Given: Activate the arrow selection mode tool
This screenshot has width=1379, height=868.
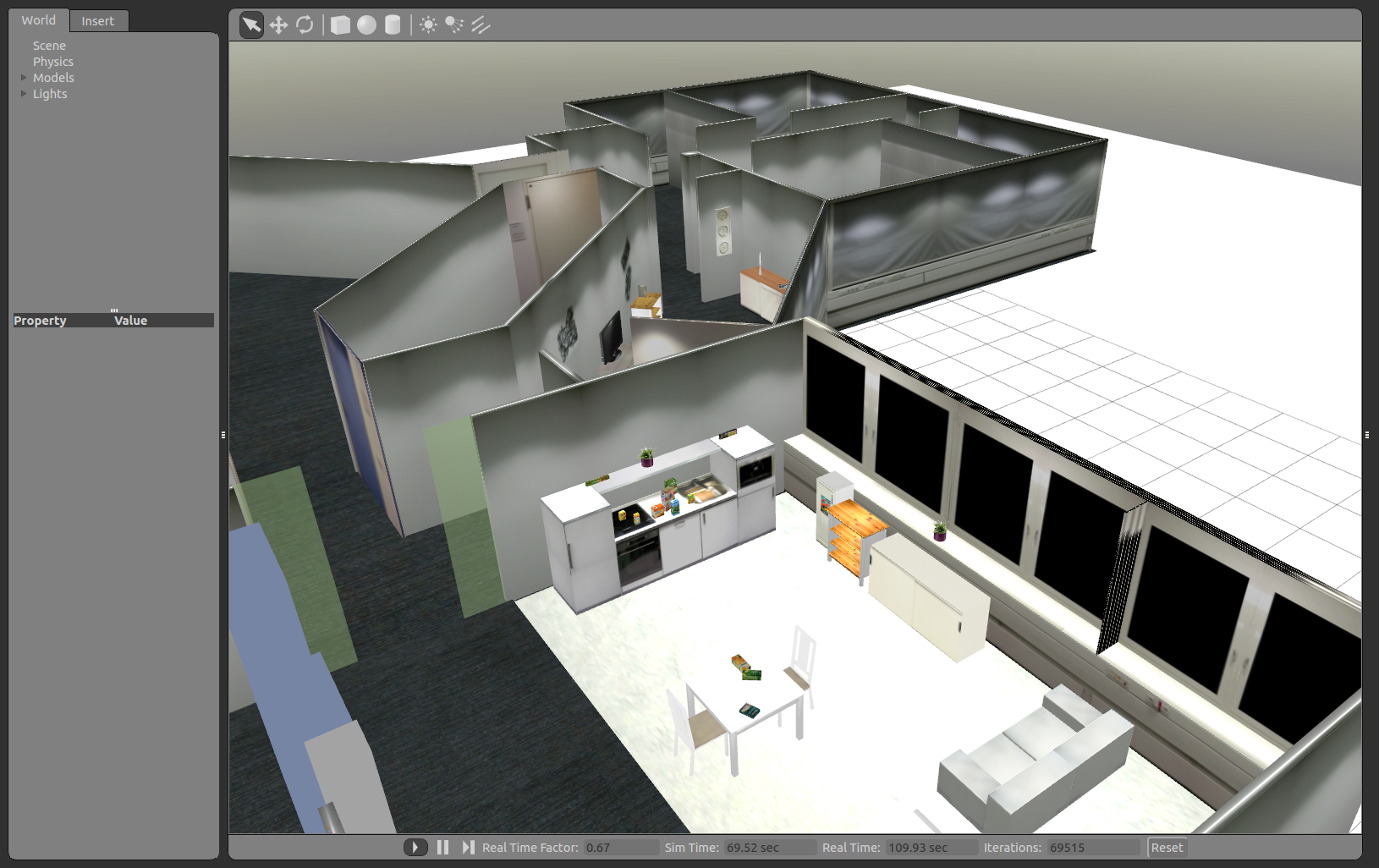Looking at the screenshot, I should click(251, 25).
